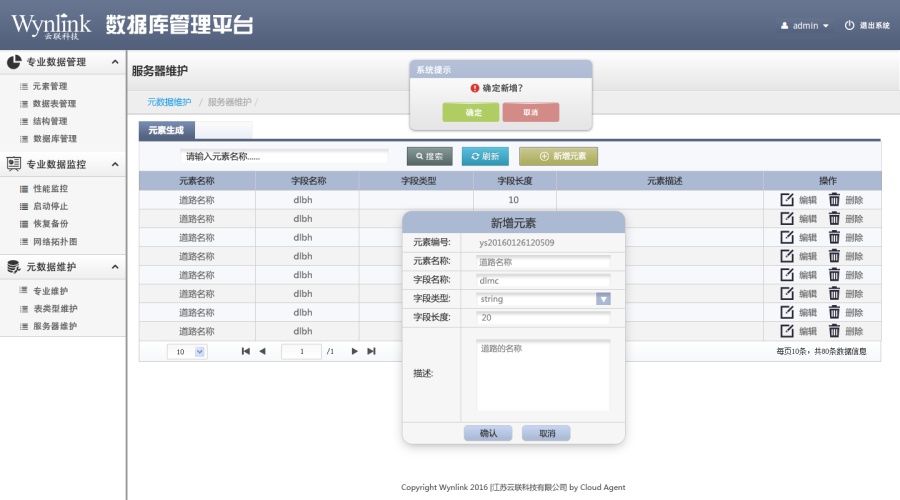Click the 专业数据监控 monitor icon

(x=14, y=164)
